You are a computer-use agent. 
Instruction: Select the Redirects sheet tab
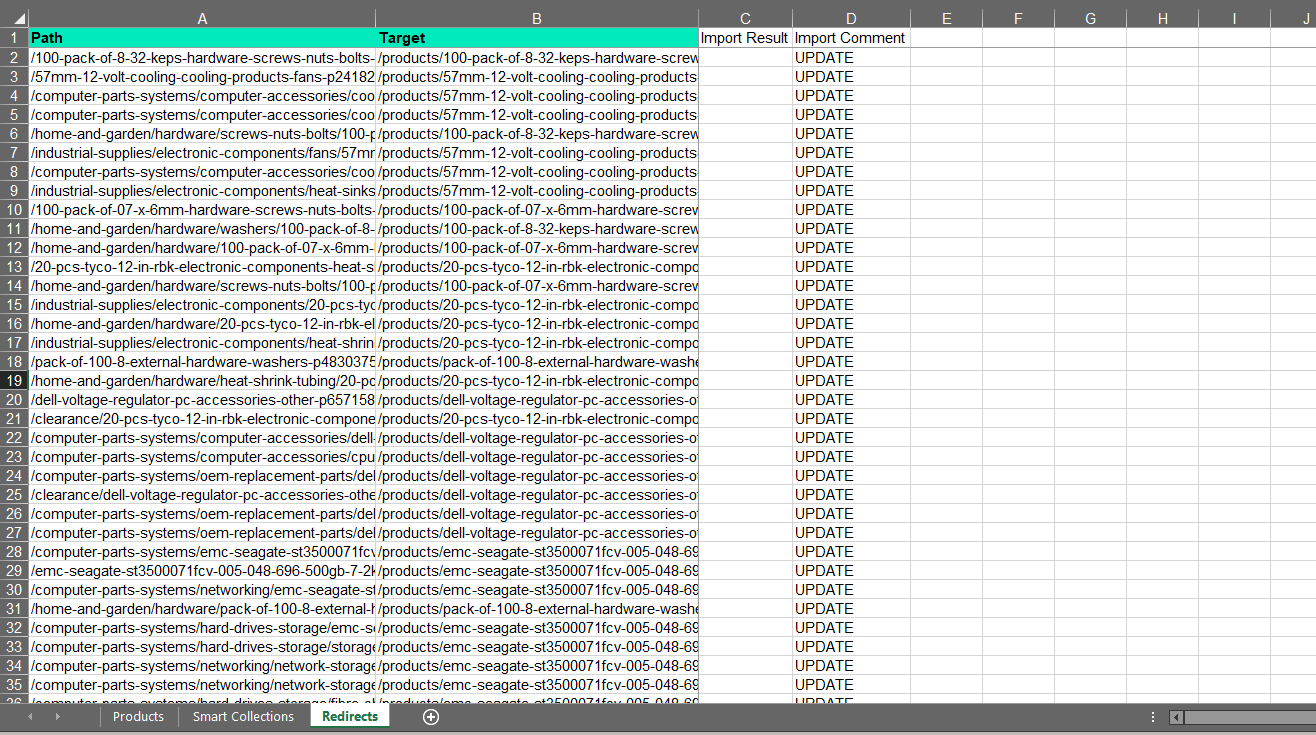click(350, 717)
